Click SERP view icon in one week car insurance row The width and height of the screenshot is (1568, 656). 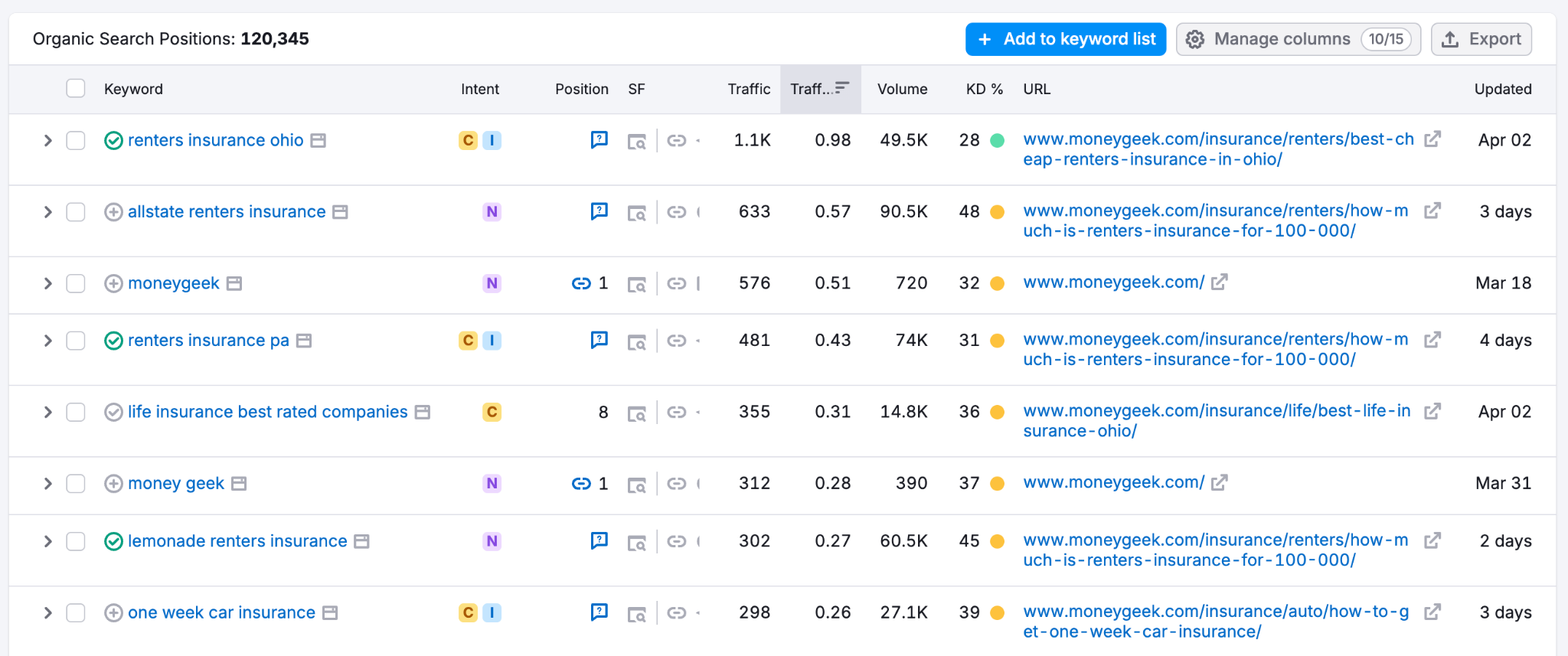(x=636, y=613)
